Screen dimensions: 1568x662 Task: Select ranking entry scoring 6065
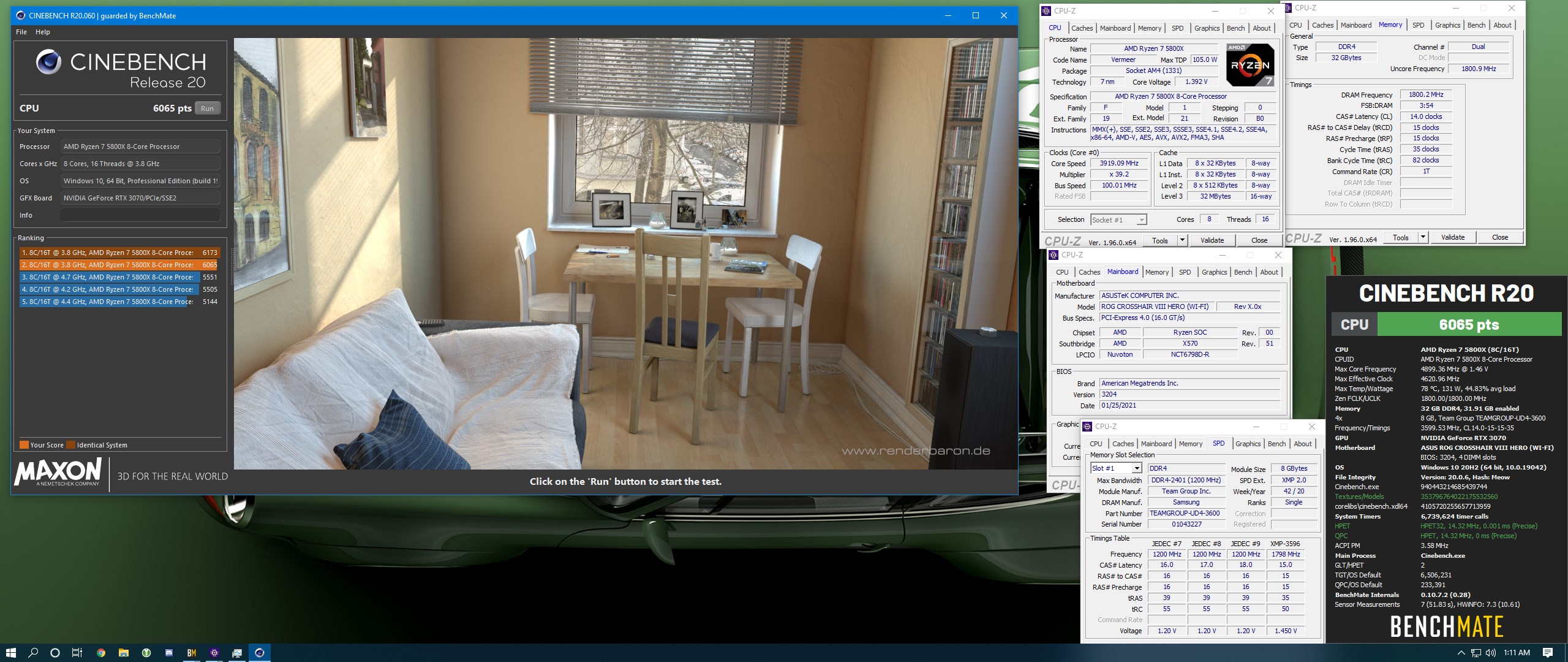119,265
